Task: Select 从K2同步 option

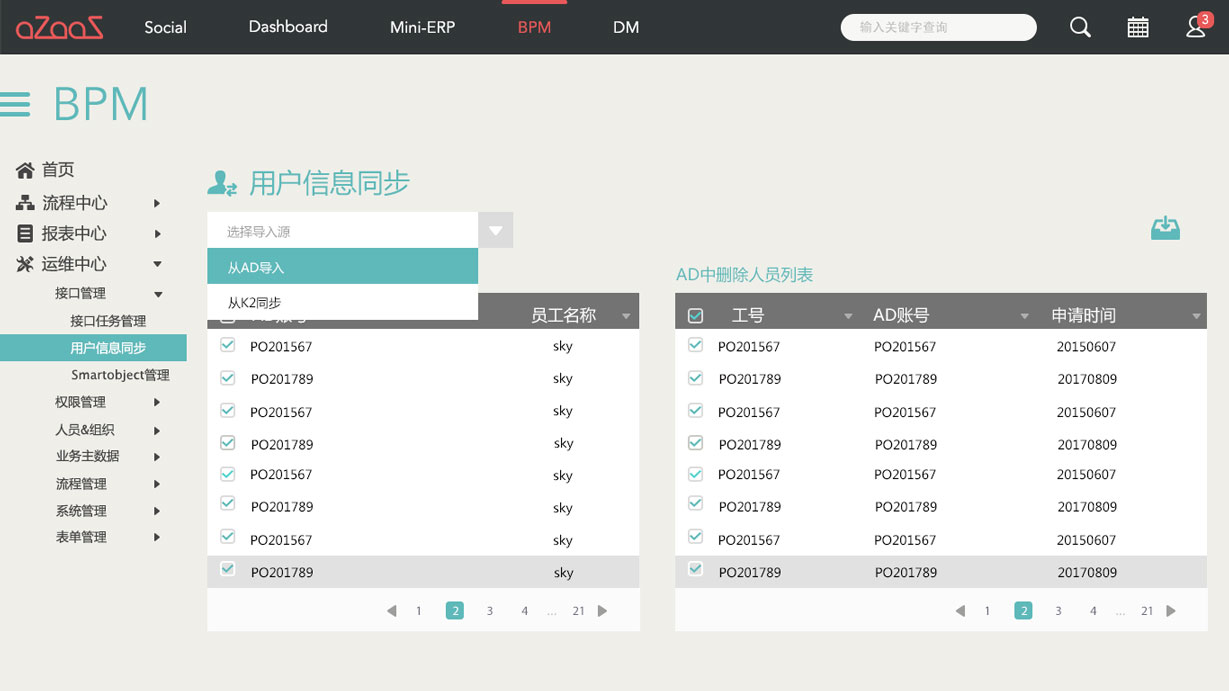Action: pos(343,302)
